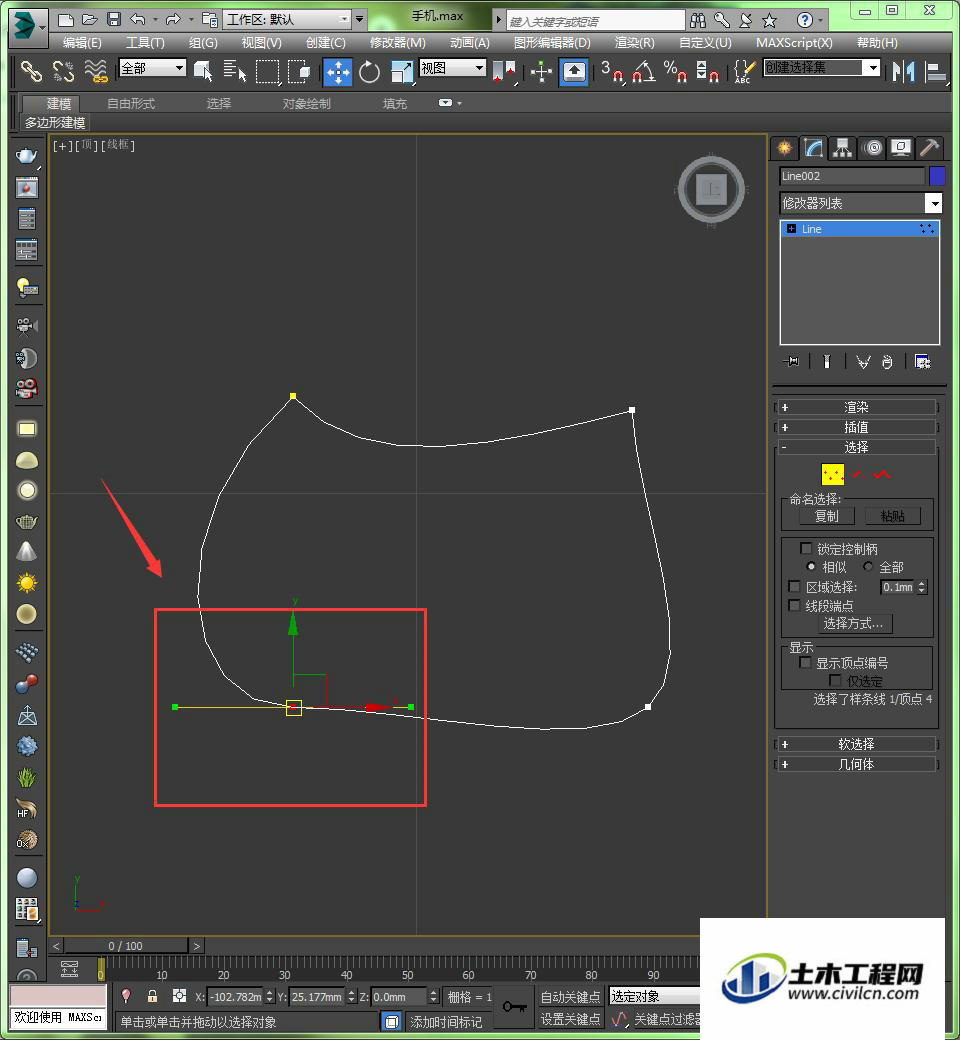Expand the 软选择 rollout

click(x=855, y=744)
